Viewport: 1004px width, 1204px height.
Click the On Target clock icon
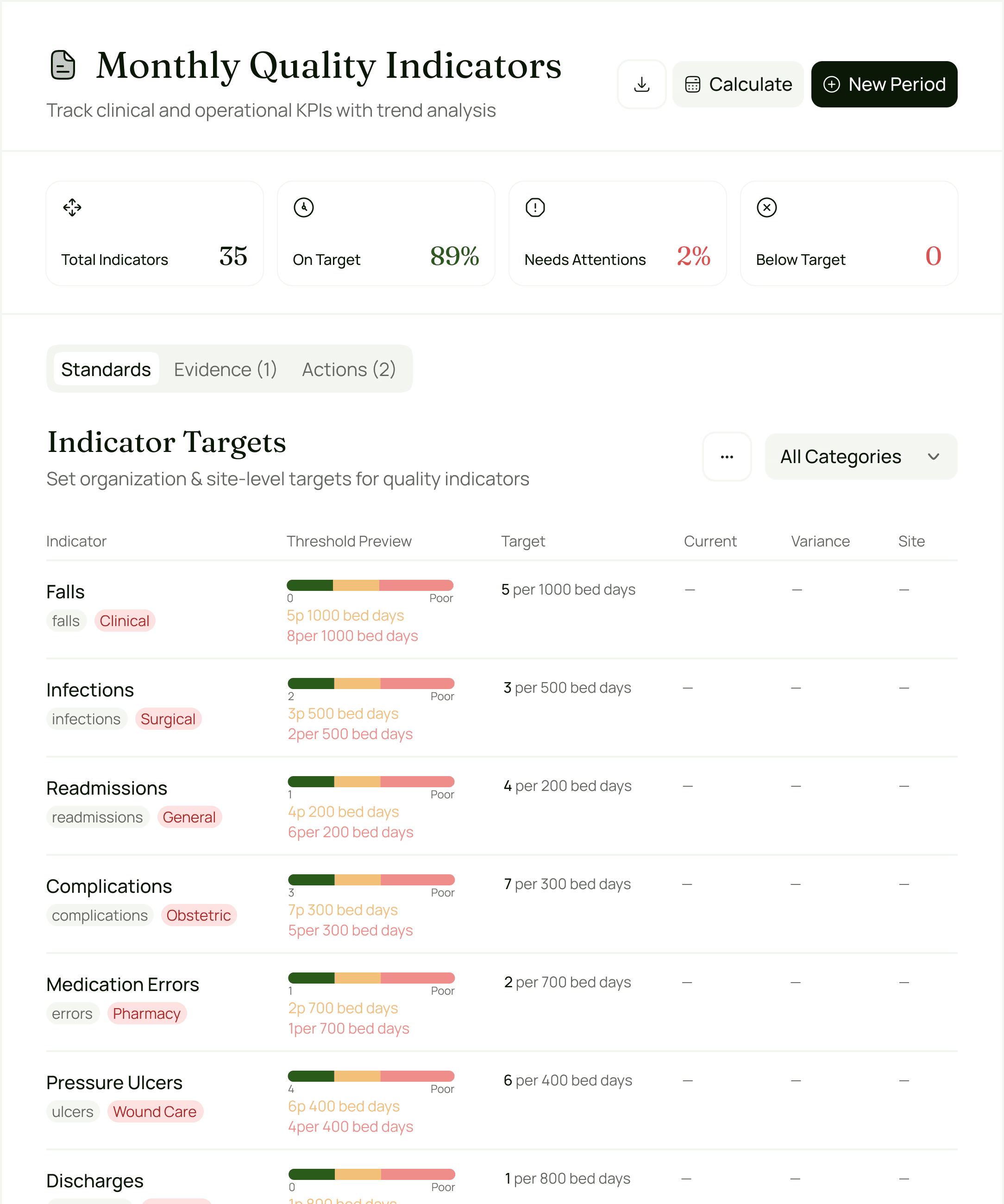point(303,207)
